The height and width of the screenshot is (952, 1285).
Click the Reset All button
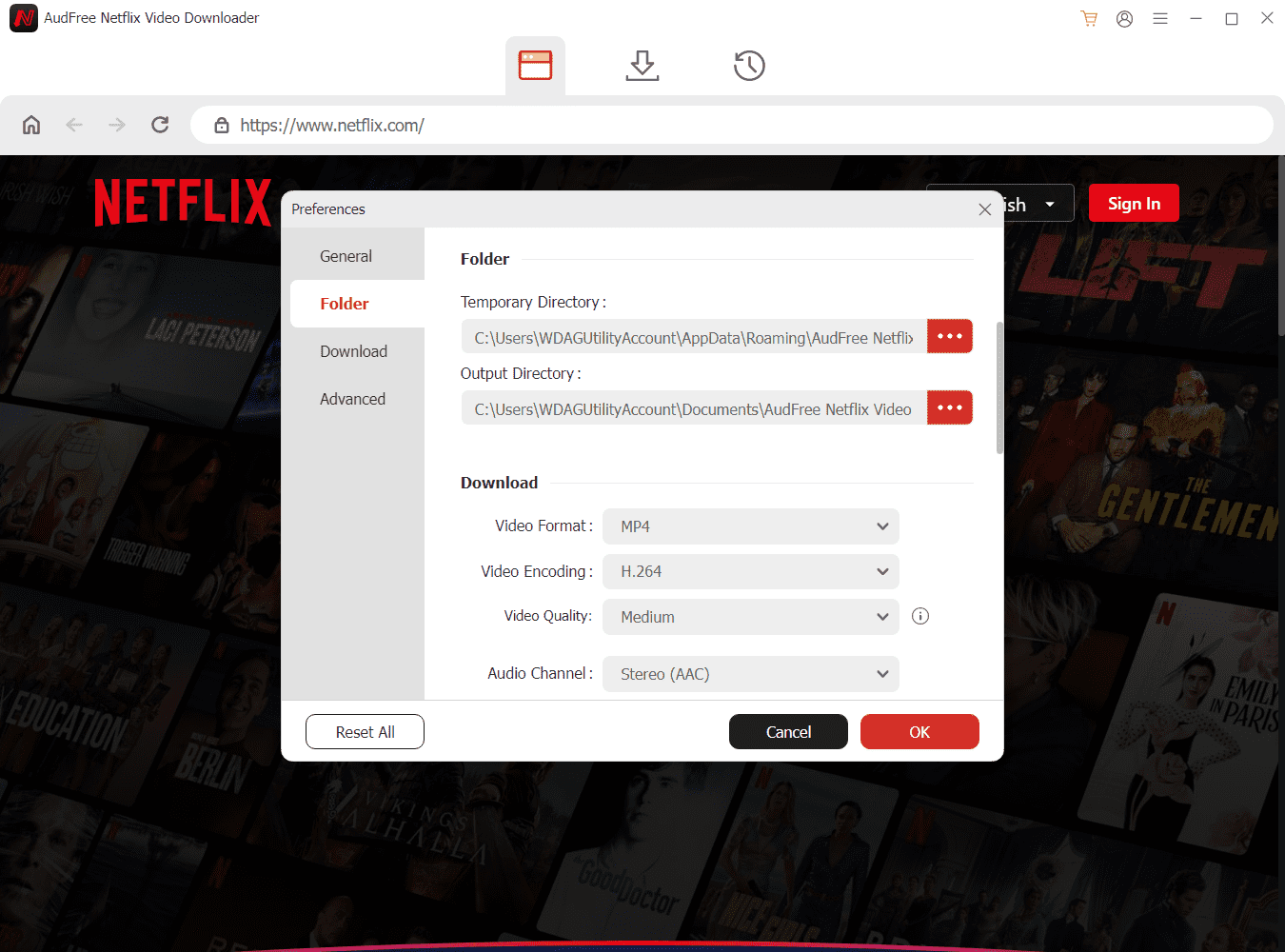365,732
